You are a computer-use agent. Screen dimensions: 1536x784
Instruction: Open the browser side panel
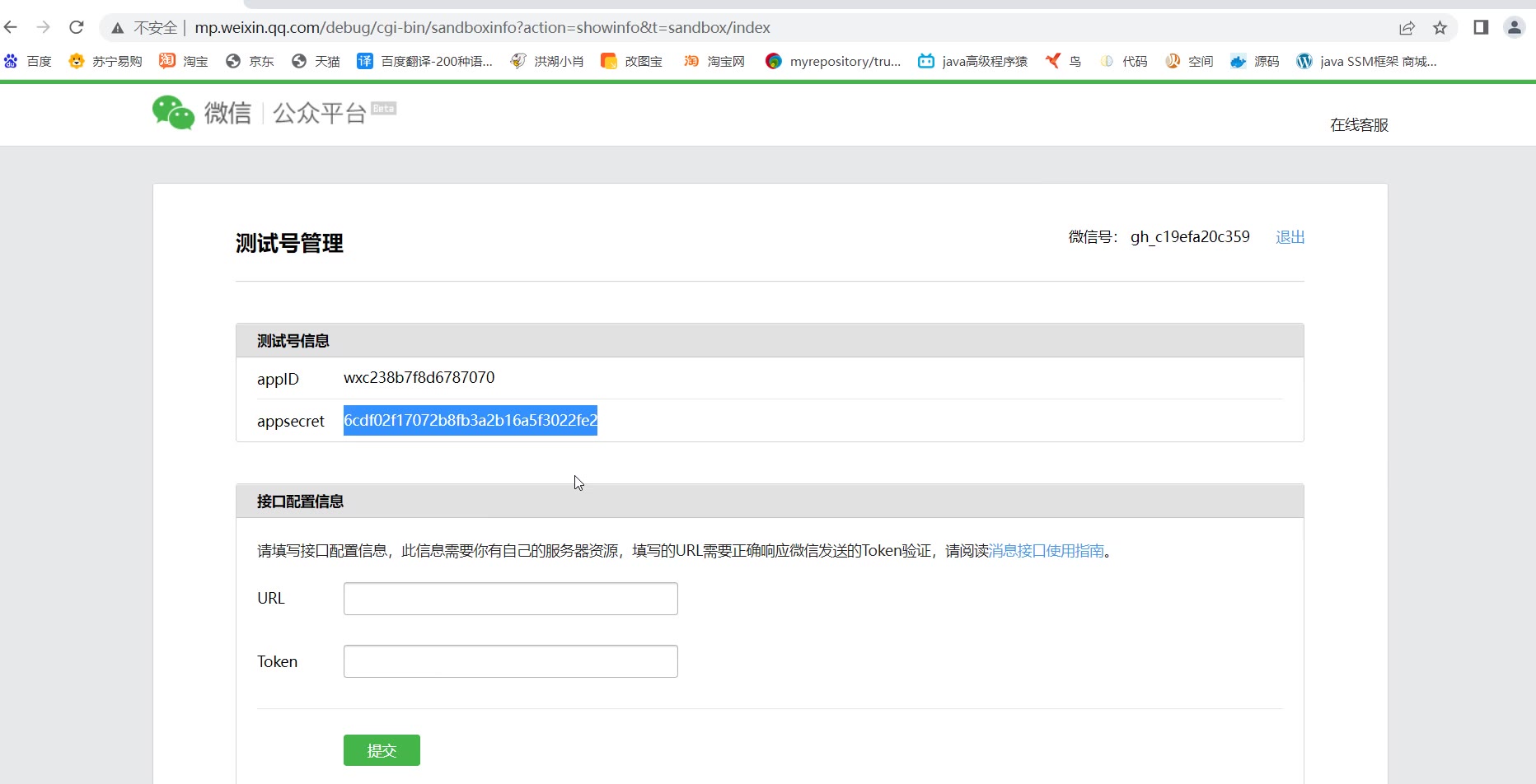click(1481, 27)
